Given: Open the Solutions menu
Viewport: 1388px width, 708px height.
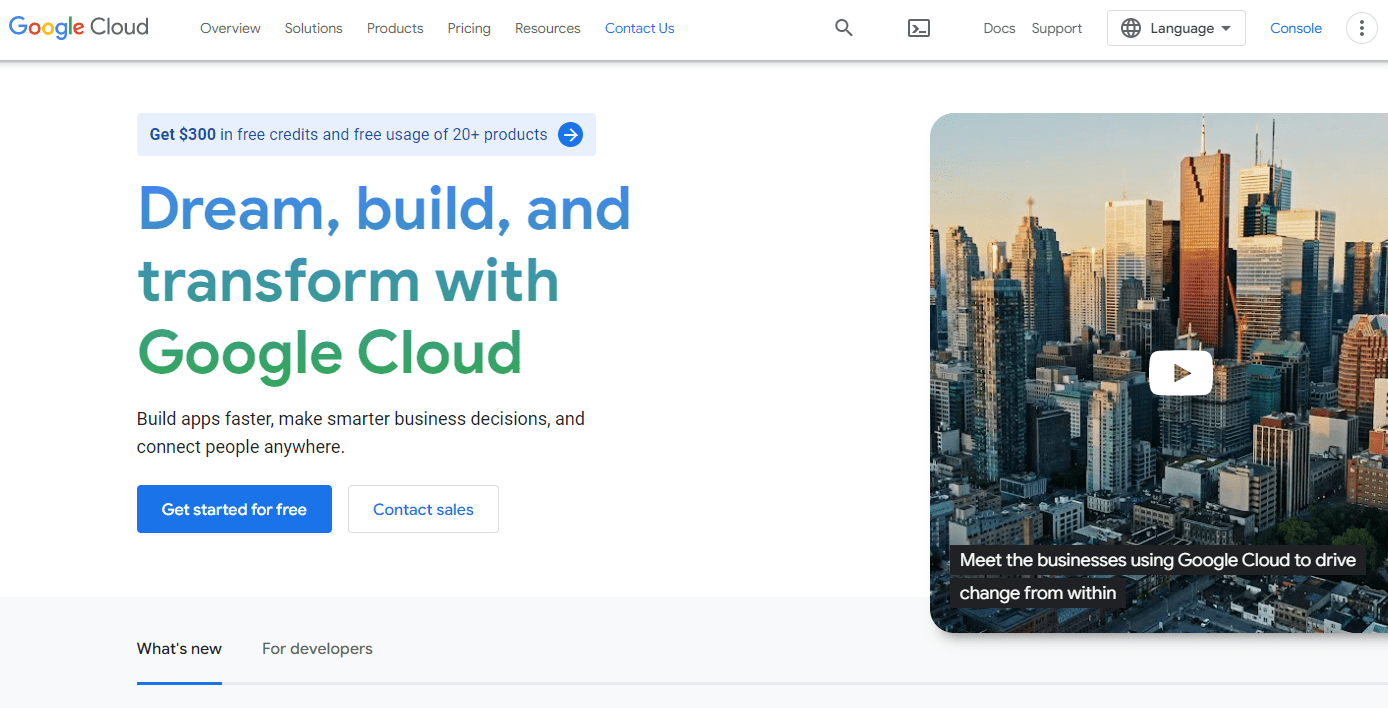Looking at the screenshot, I should pos(314,28).
